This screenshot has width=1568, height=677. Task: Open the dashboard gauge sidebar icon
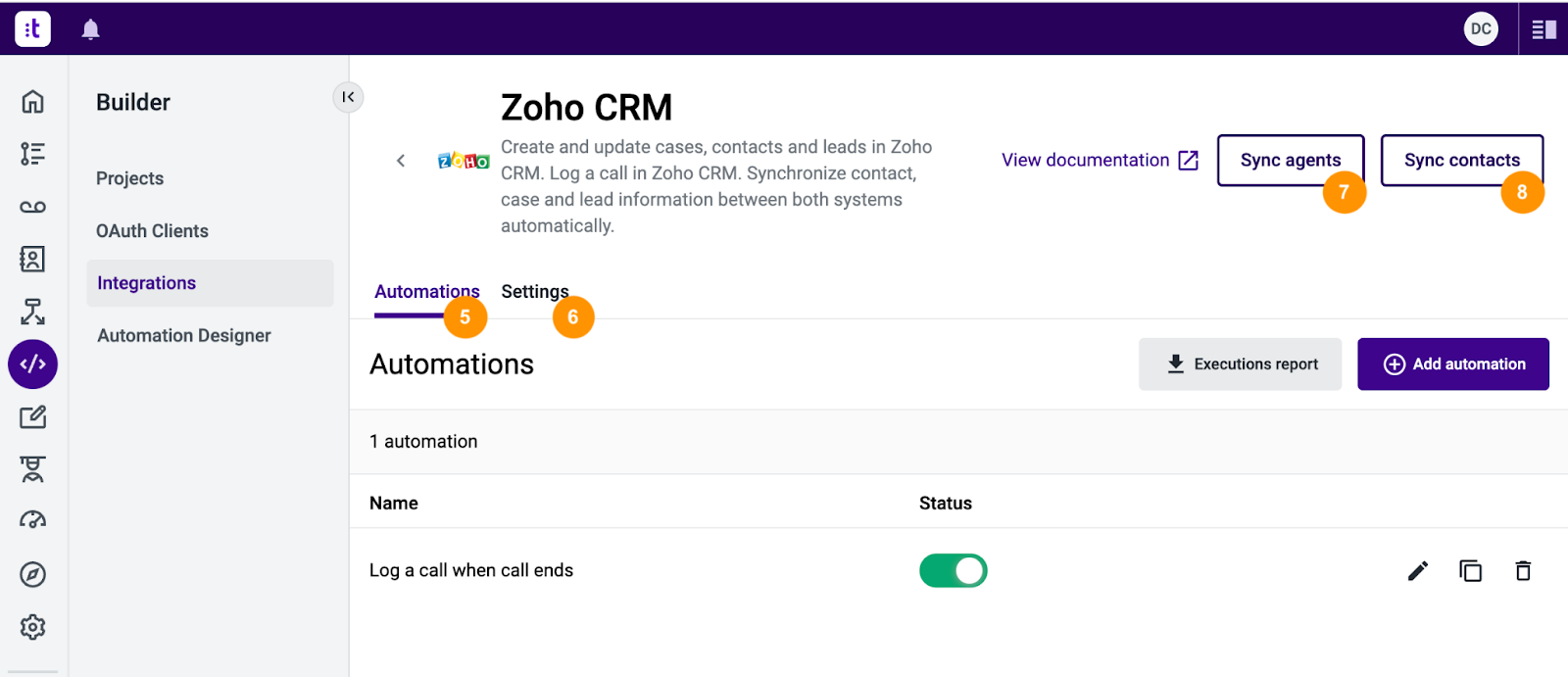(x=33, y=520)
